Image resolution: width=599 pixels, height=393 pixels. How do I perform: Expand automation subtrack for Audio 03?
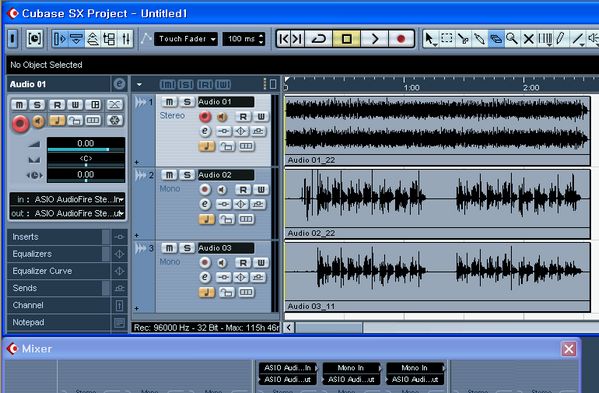pos(137,308)
